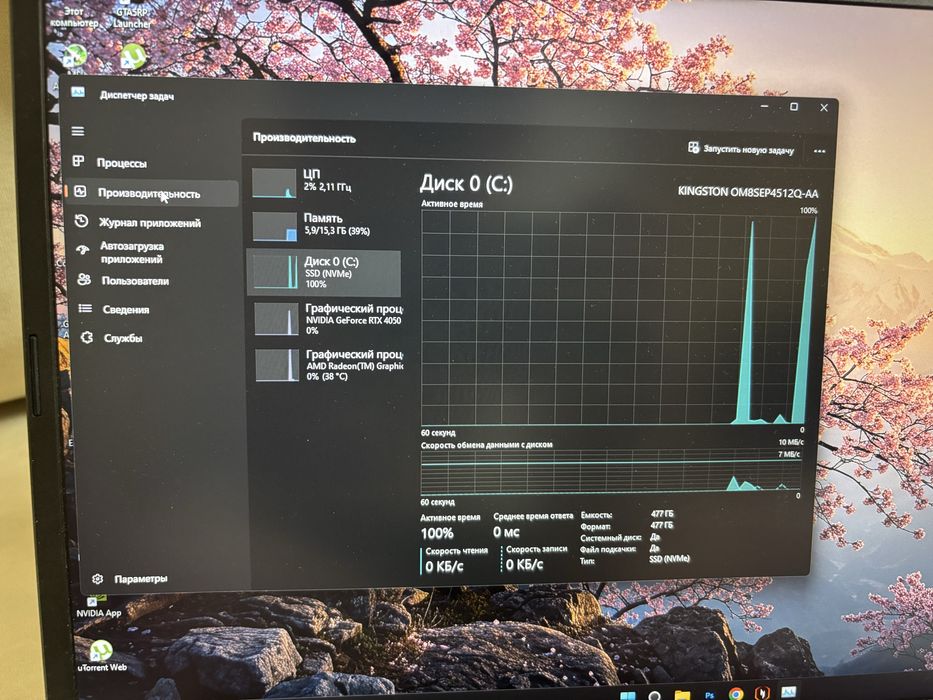Viewport: 933px width, 700px height.
Task: Click the Файл подкачки: Да row
Action: 620,548
